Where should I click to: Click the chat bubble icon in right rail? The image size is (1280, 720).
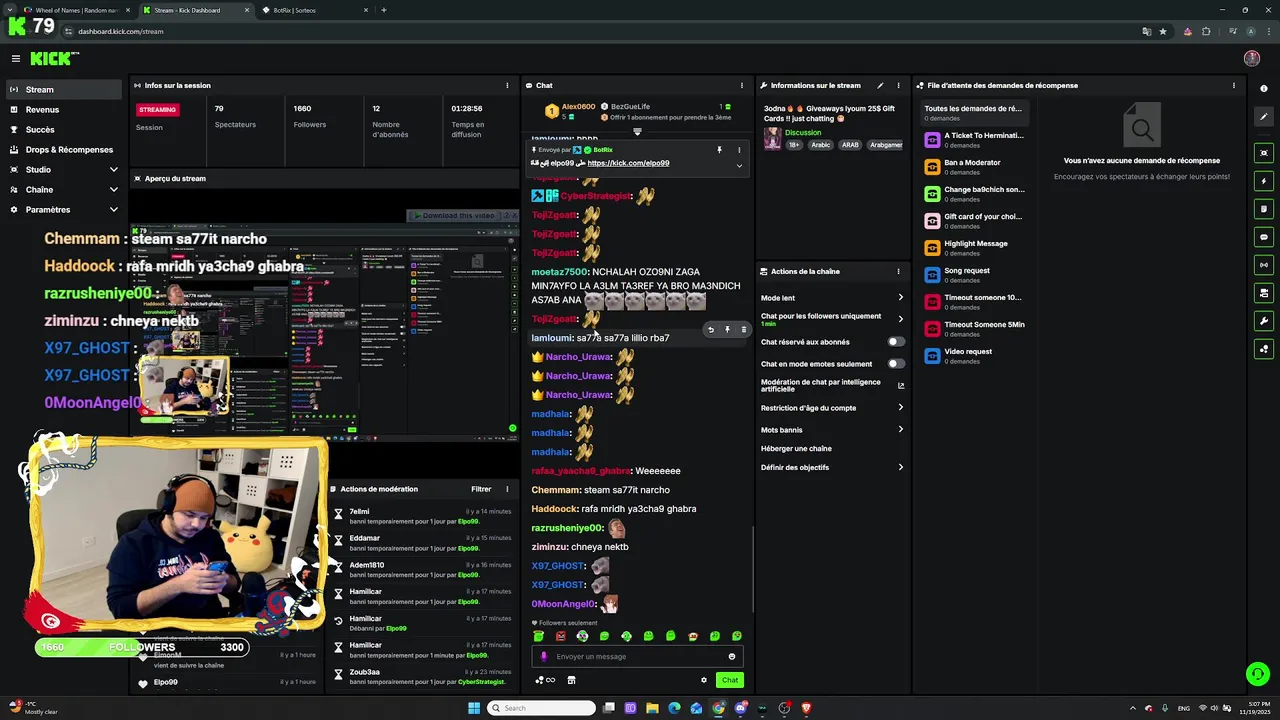[1264, 237]
